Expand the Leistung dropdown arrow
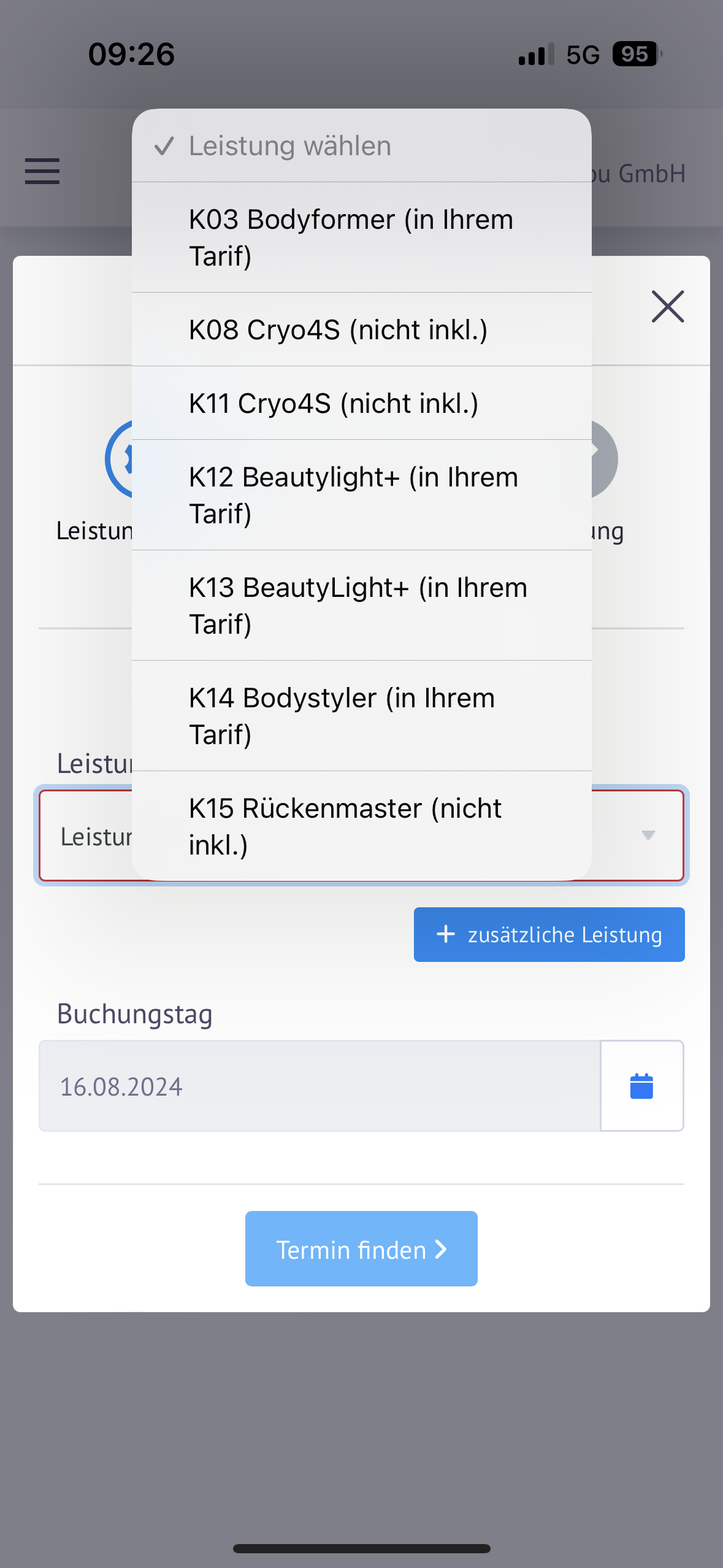This screenshot has width=723, height=1568. tap(648, 835)
